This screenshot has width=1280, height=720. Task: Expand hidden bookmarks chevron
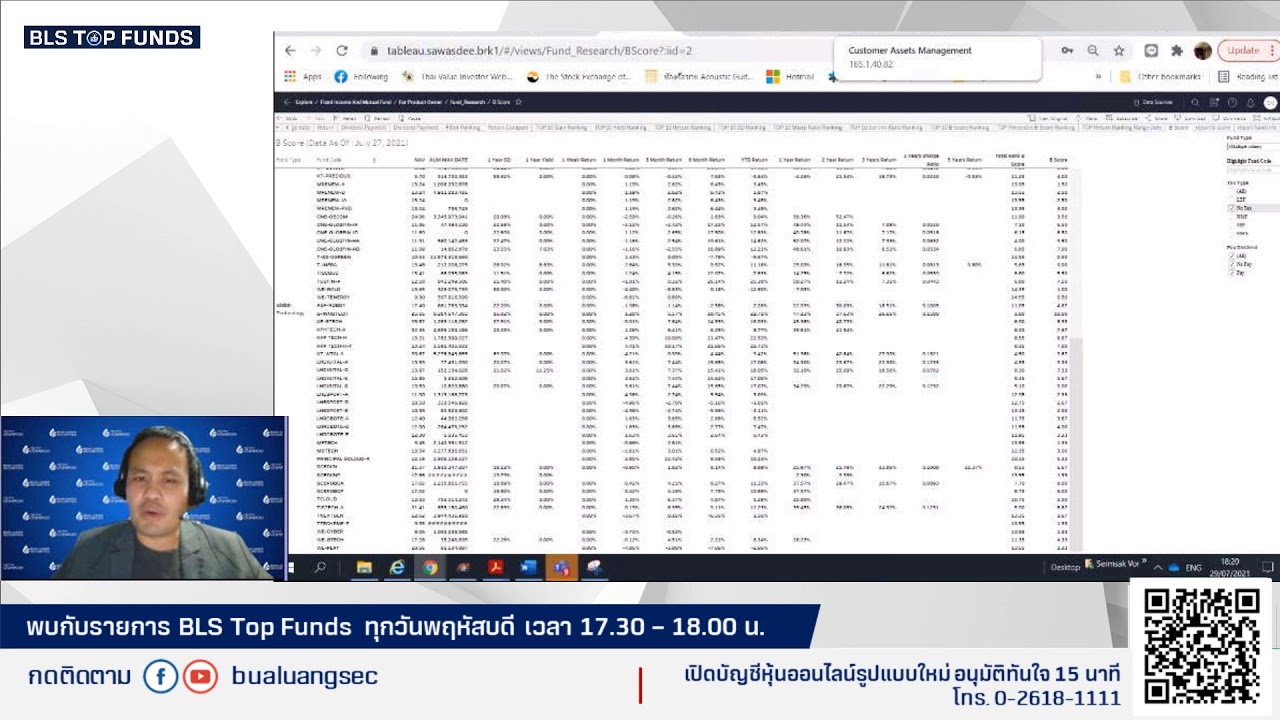click(1098, 76)
